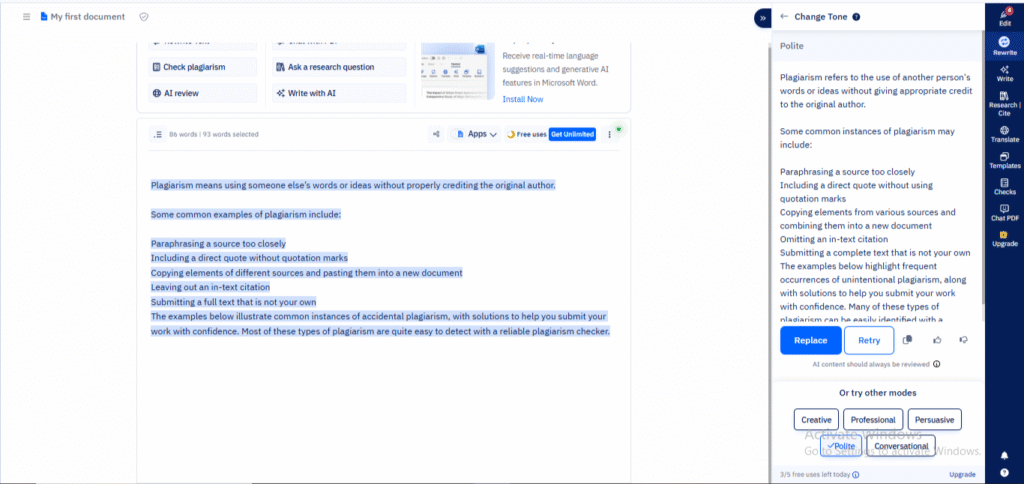The height and width of the screenshot is (484, 1024).
Task: Open the Templates panel
Action: (x=1004, y=158)
